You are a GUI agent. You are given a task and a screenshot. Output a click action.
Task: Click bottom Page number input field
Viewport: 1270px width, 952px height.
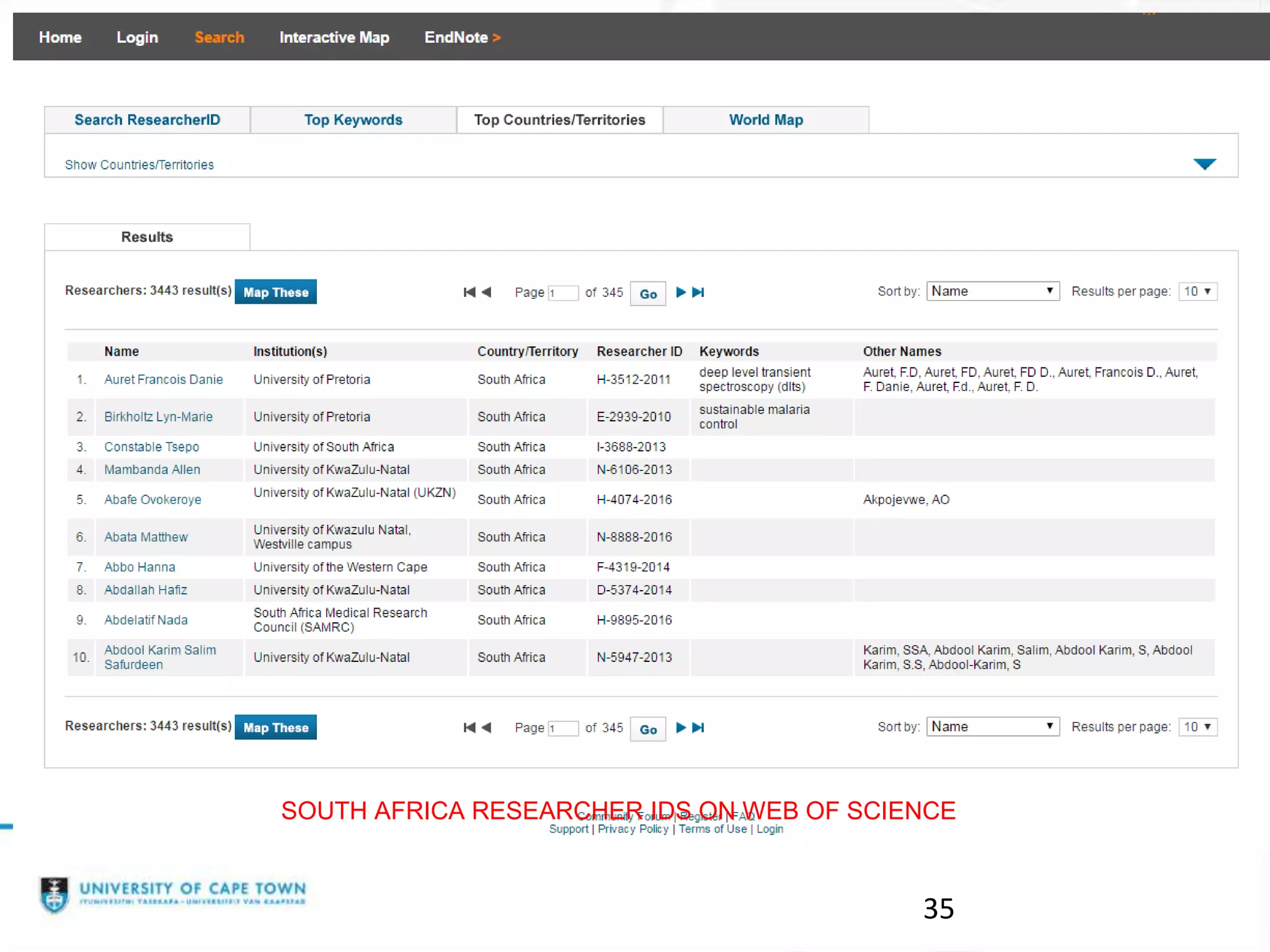click(563, 728)
